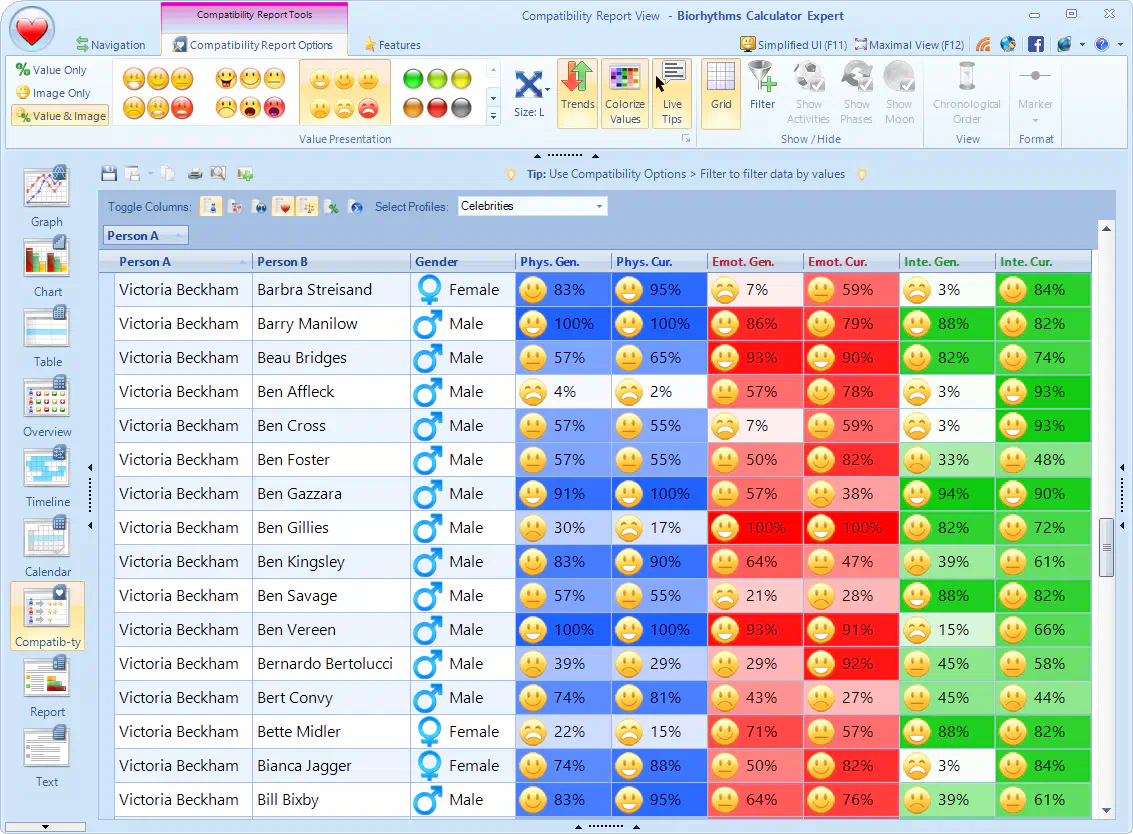
Task: Switch to Table view in sidebar
Action: click(x=47, y=337)
